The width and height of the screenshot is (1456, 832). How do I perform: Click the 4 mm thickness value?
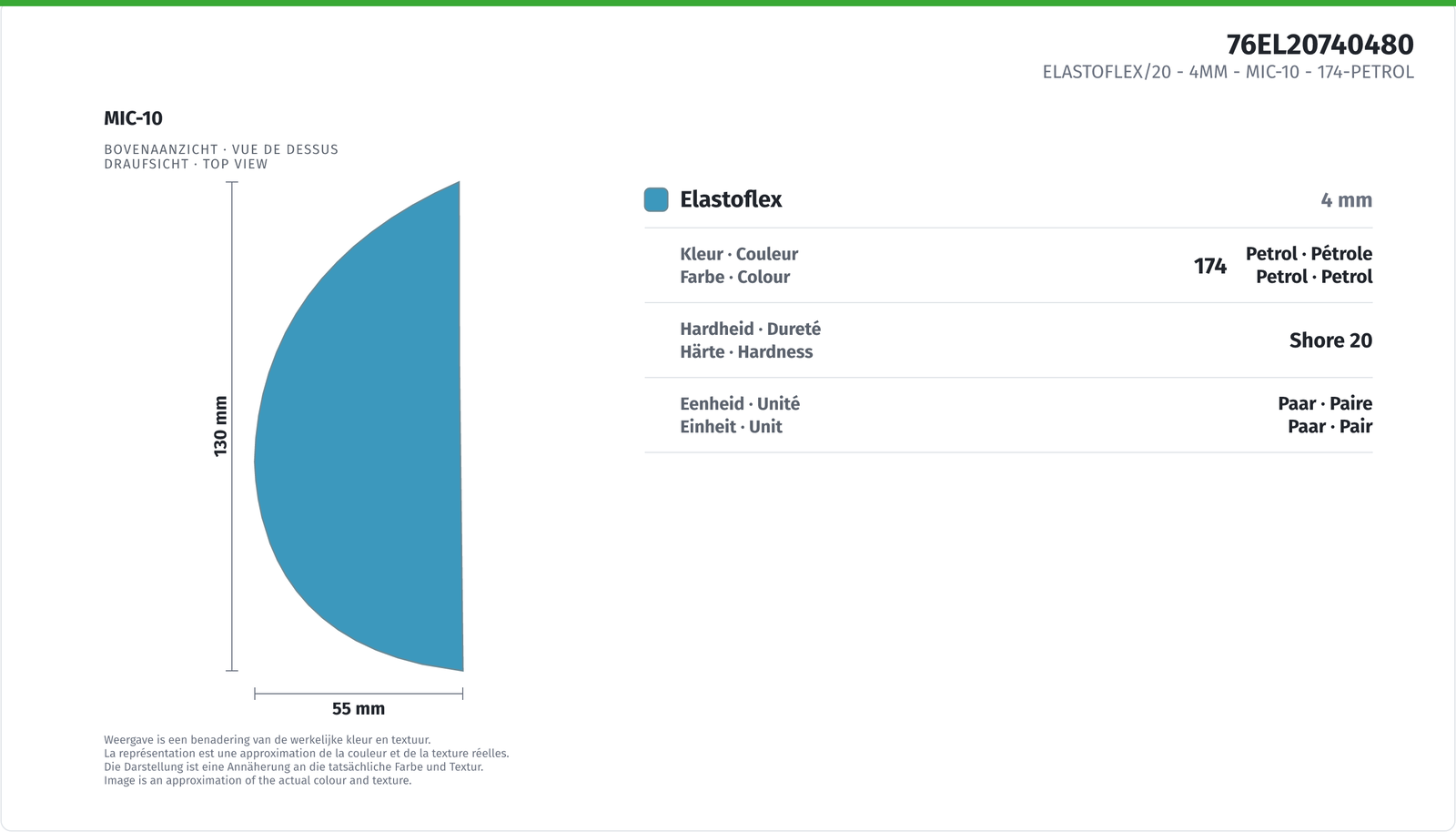coord(1346,200)
